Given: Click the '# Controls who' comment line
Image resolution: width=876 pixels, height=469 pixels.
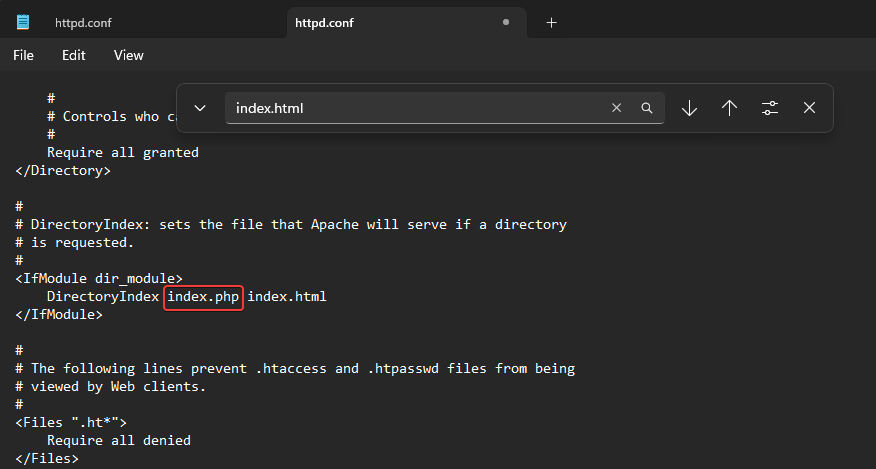Looking at the screenshot, I should (111, 116).
